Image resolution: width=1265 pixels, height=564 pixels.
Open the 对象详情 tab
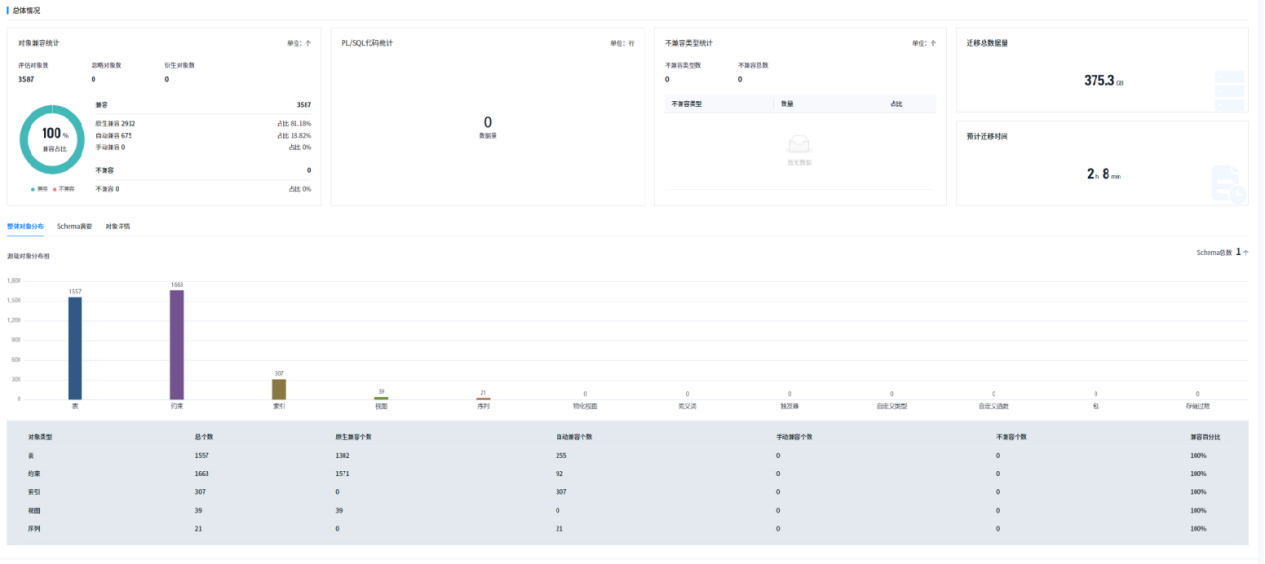(118, 226)
